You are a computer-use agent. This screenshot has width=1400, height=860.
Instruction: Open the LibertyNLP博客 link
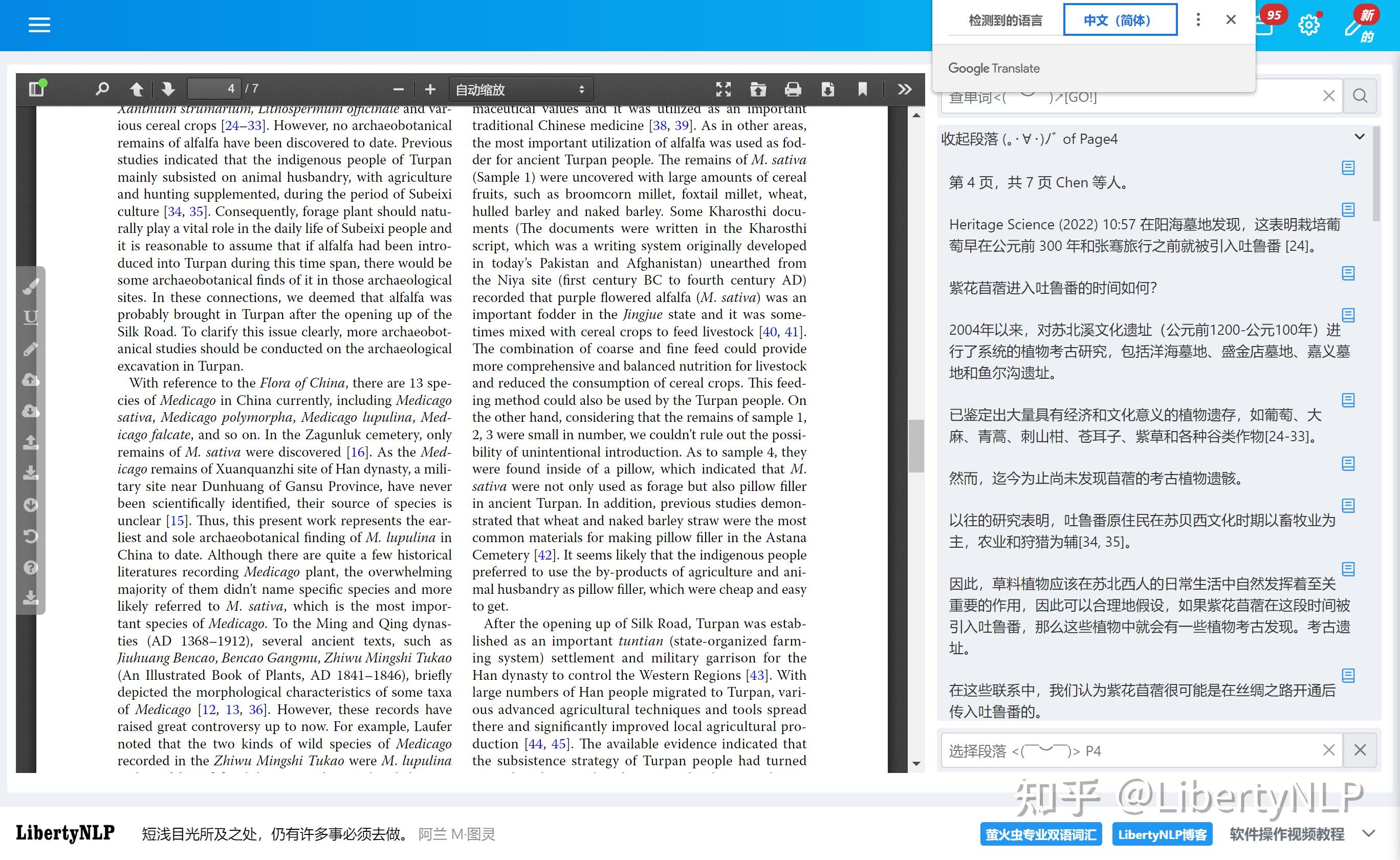pyautogui.click(x=1162, y=834)
